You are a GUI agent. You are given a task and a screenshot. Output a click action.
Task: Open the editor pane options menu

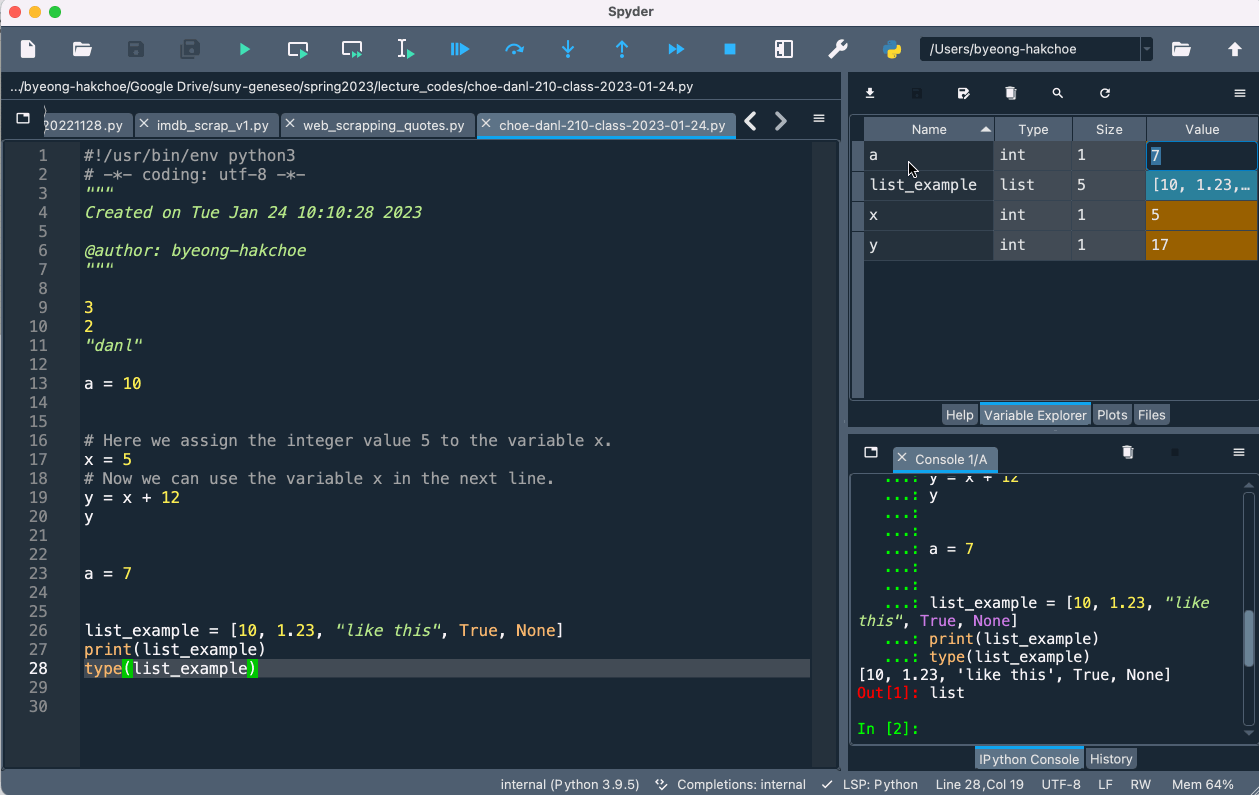coord(819,119)
